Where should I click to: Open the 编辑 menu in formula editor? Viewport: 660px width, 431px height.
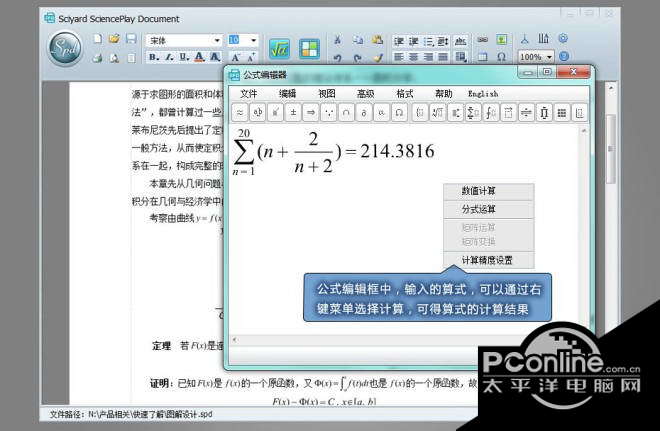(x=287, y=93)
